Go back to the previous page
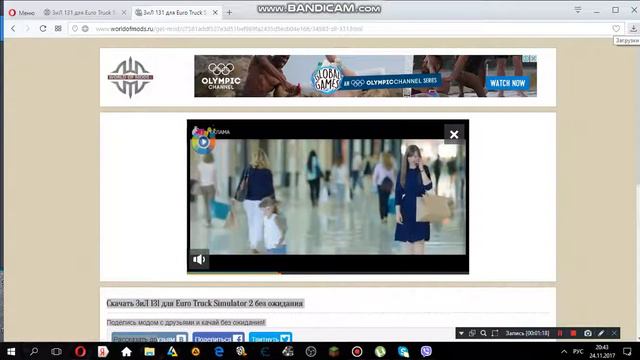Image resolution: width=640 pixels, height=360 pixels. (13, 29)
